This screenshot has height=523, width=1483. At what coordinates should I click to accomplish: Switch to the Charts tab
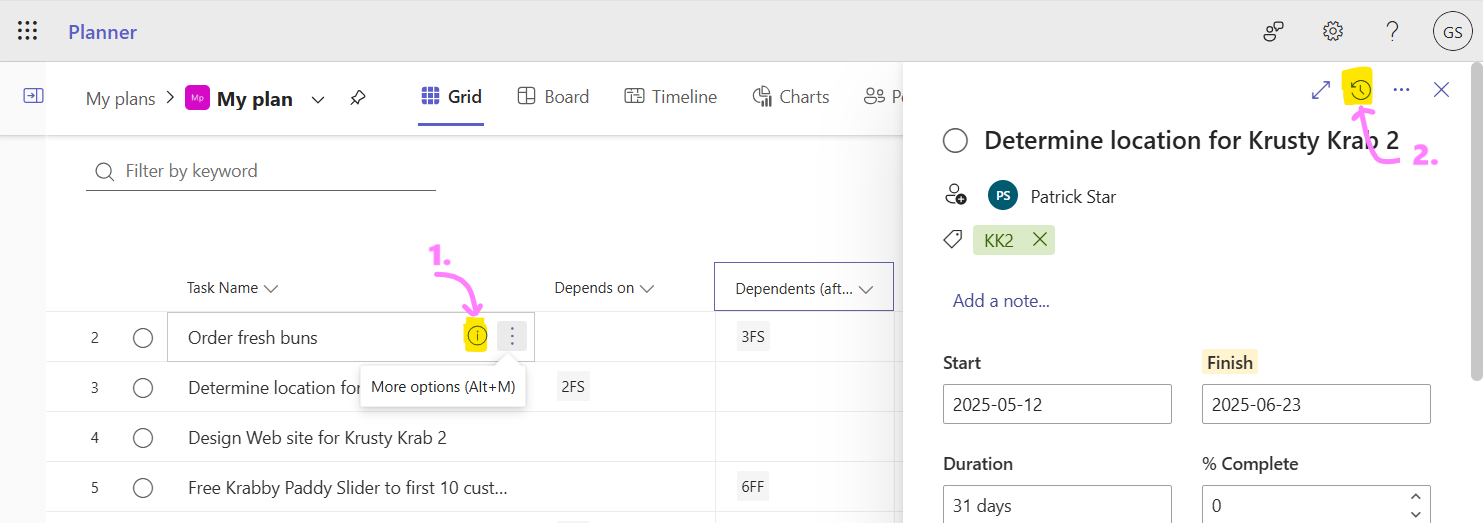point(790,97)
